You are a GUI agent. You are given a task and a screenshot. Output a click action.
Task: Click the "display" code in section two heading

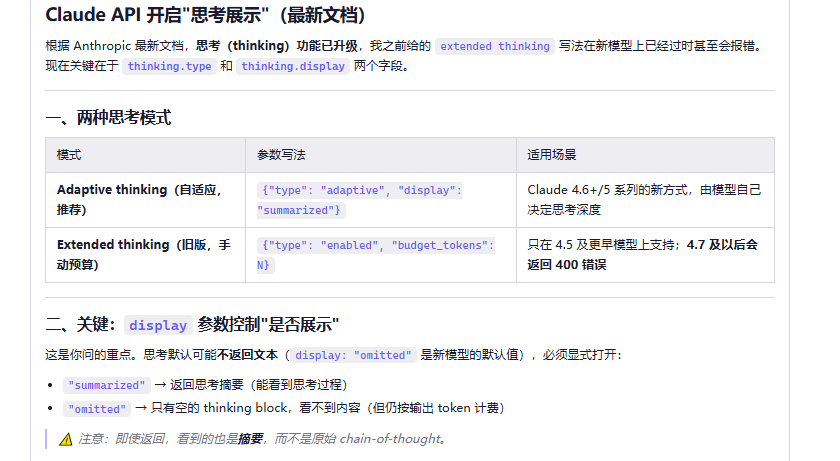pyautogui.click(x=158, y=325)
